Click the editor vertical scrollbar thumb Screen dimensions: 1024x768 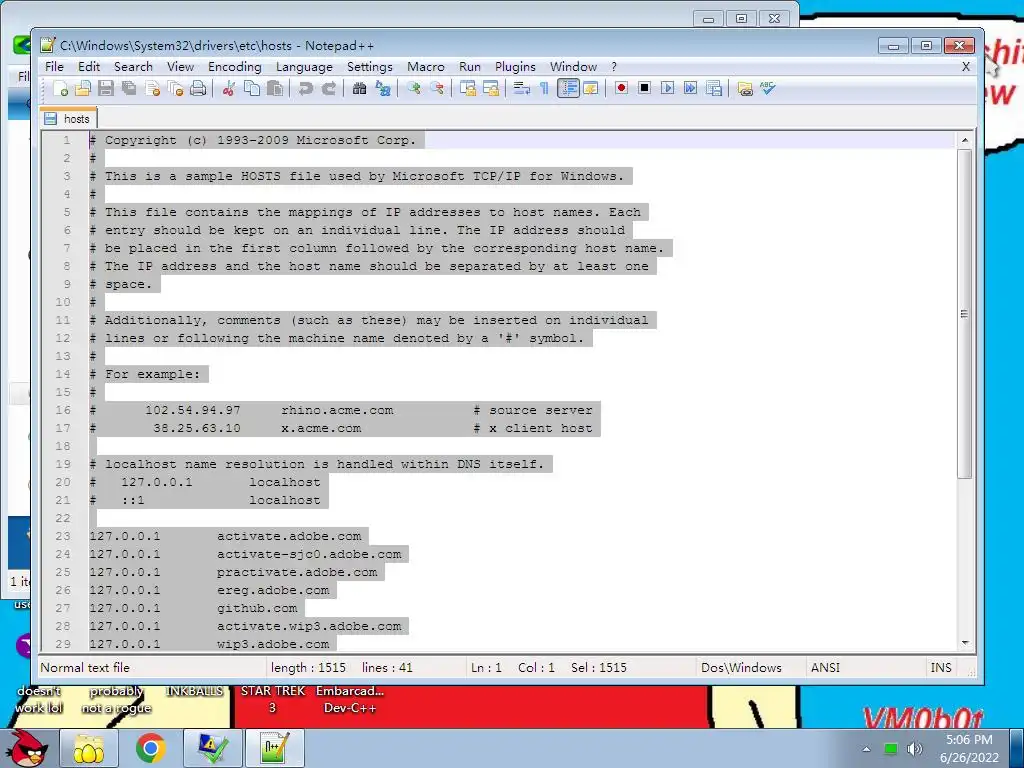click(965, 313)
